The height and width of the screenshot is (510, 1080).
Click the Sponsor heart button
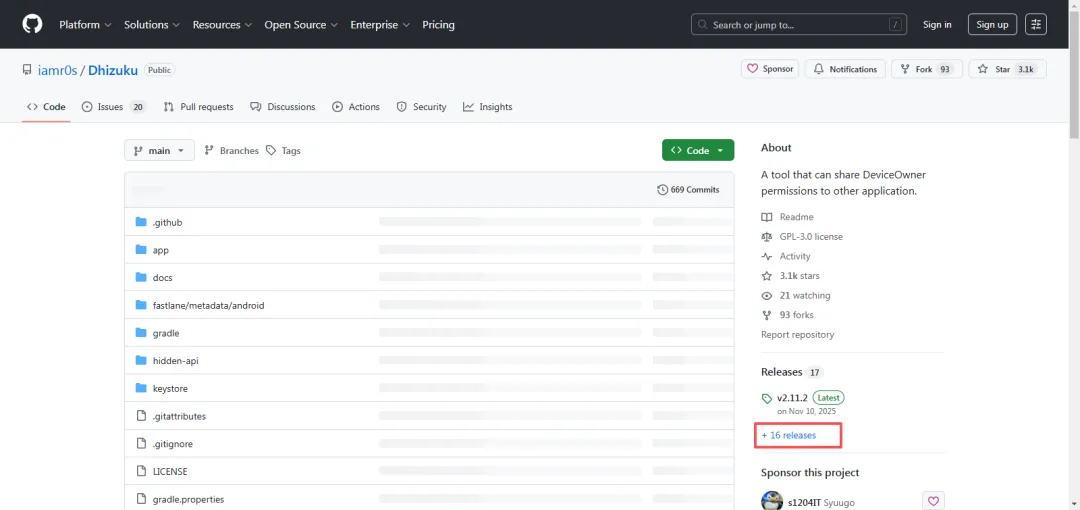tap(769, 69)
